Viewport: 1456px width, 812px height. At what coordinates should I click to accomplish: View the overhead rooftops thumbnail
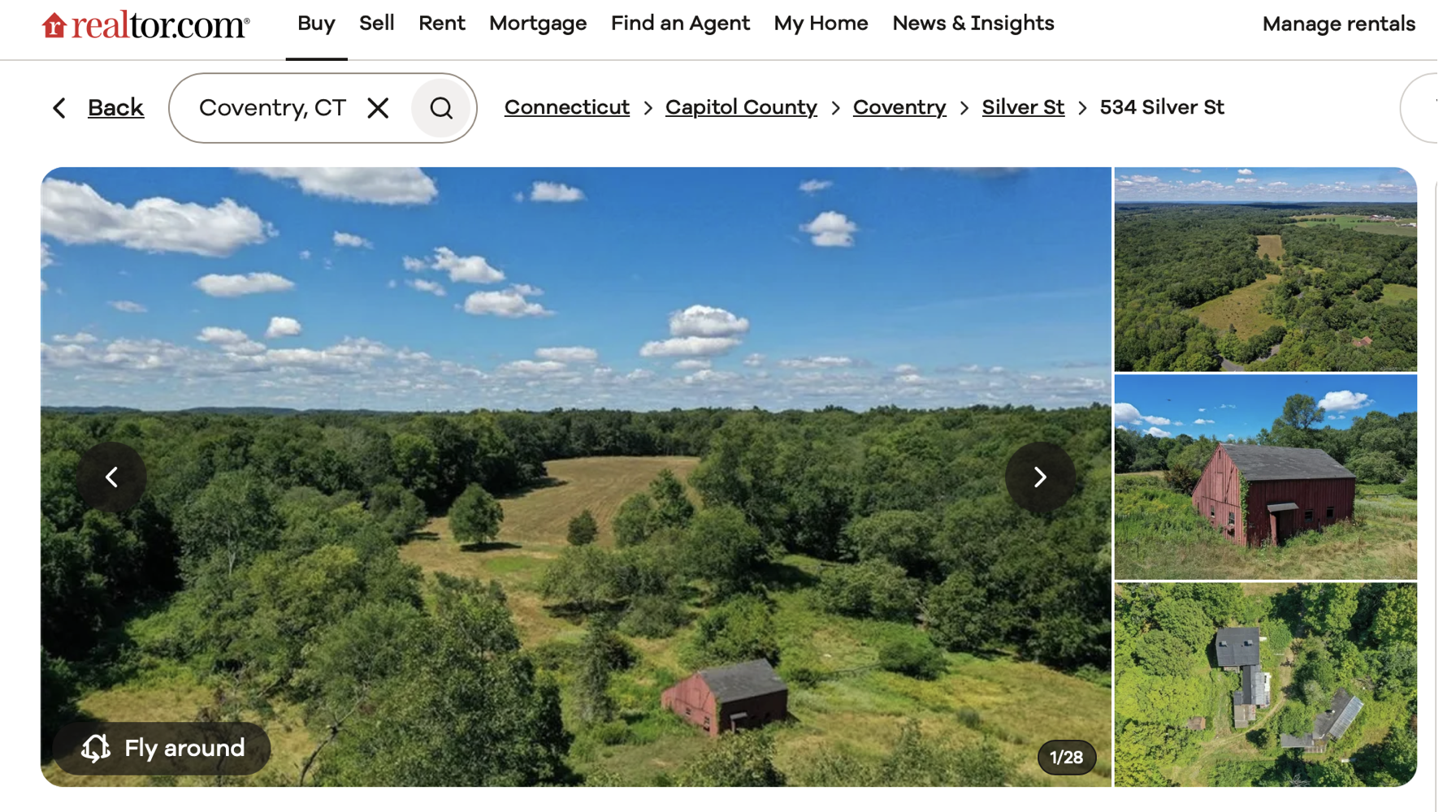1265,685
